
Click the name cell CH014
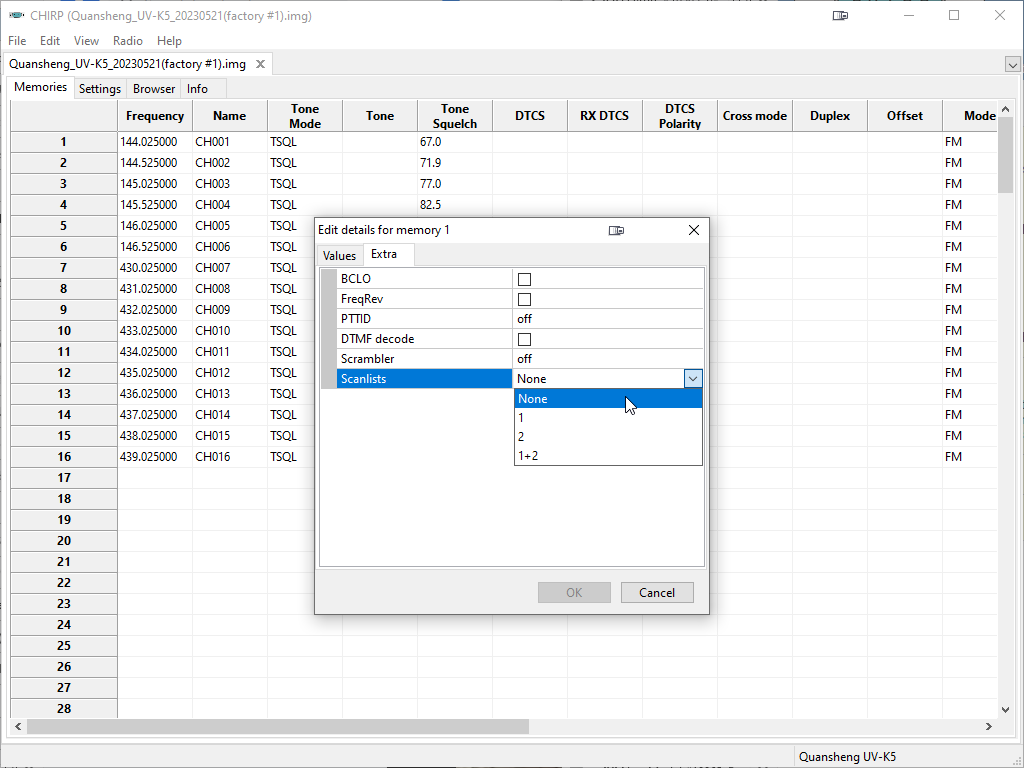230,415
